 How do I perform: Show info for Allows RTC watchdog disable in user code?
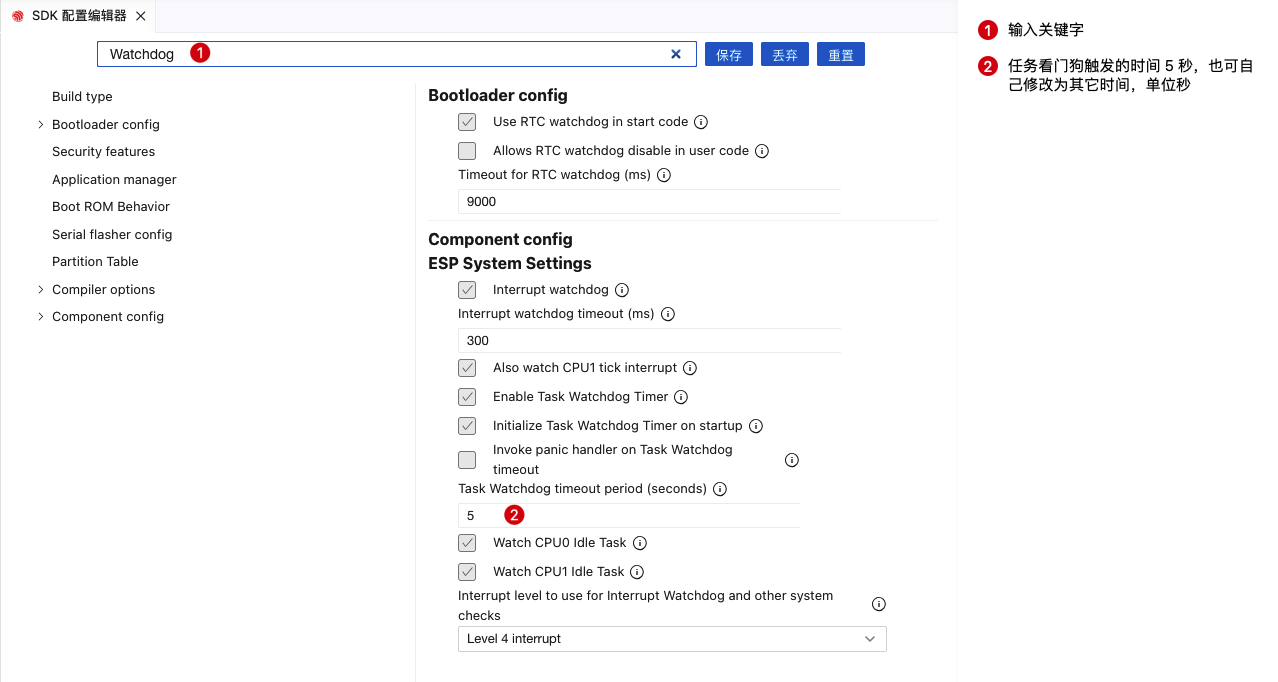762,151
